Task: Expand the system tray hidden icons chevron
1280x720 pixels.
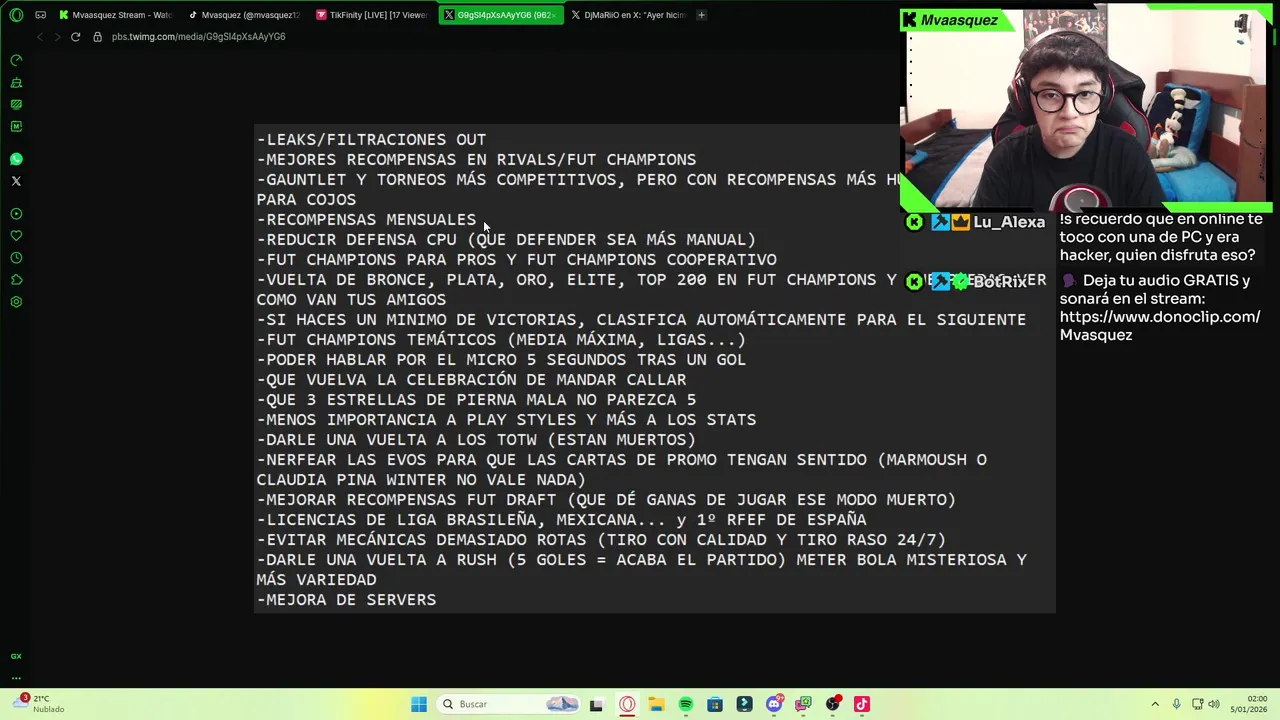Action: [1155, 704]
